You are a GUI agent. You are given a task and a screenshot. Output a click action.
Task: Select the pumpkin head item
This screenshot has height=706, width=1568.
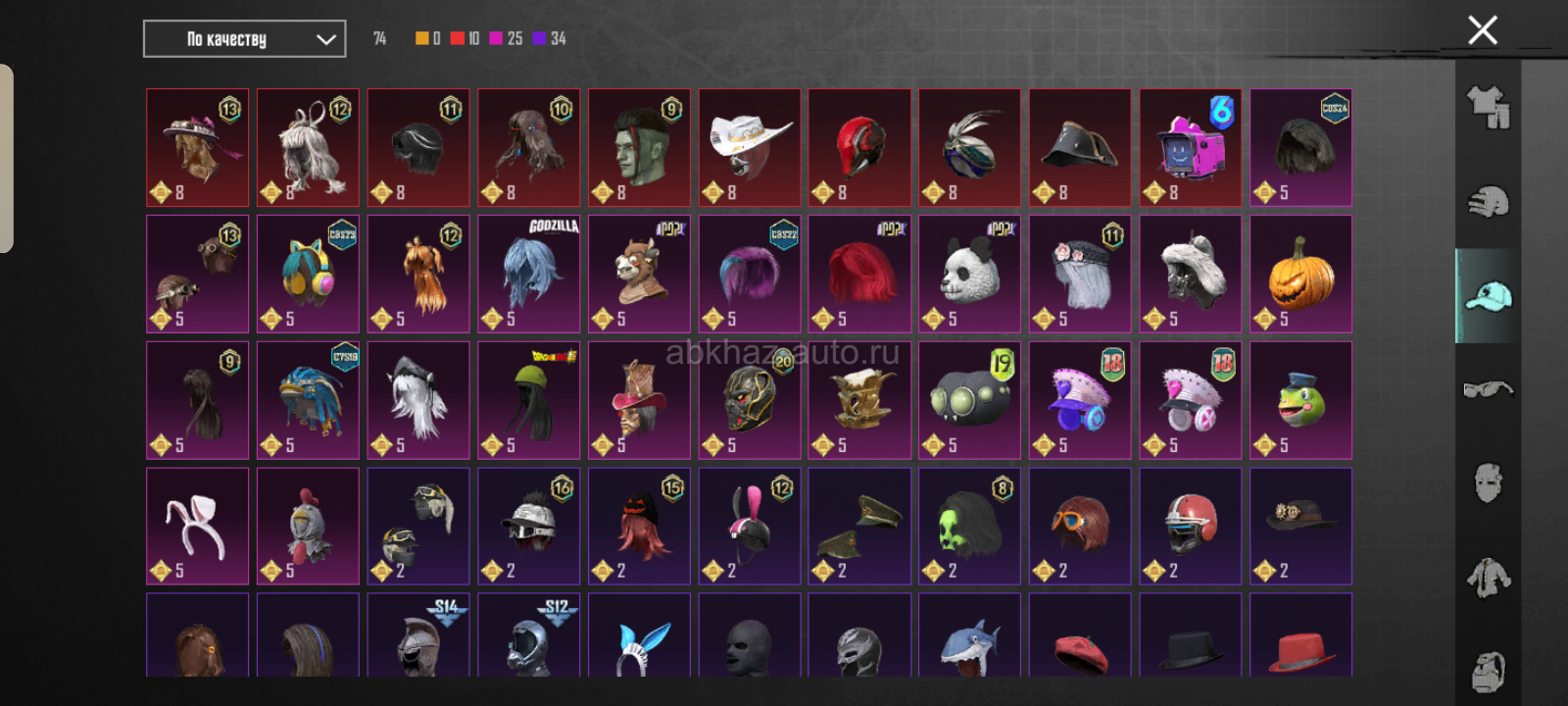tap(1300, 275)
